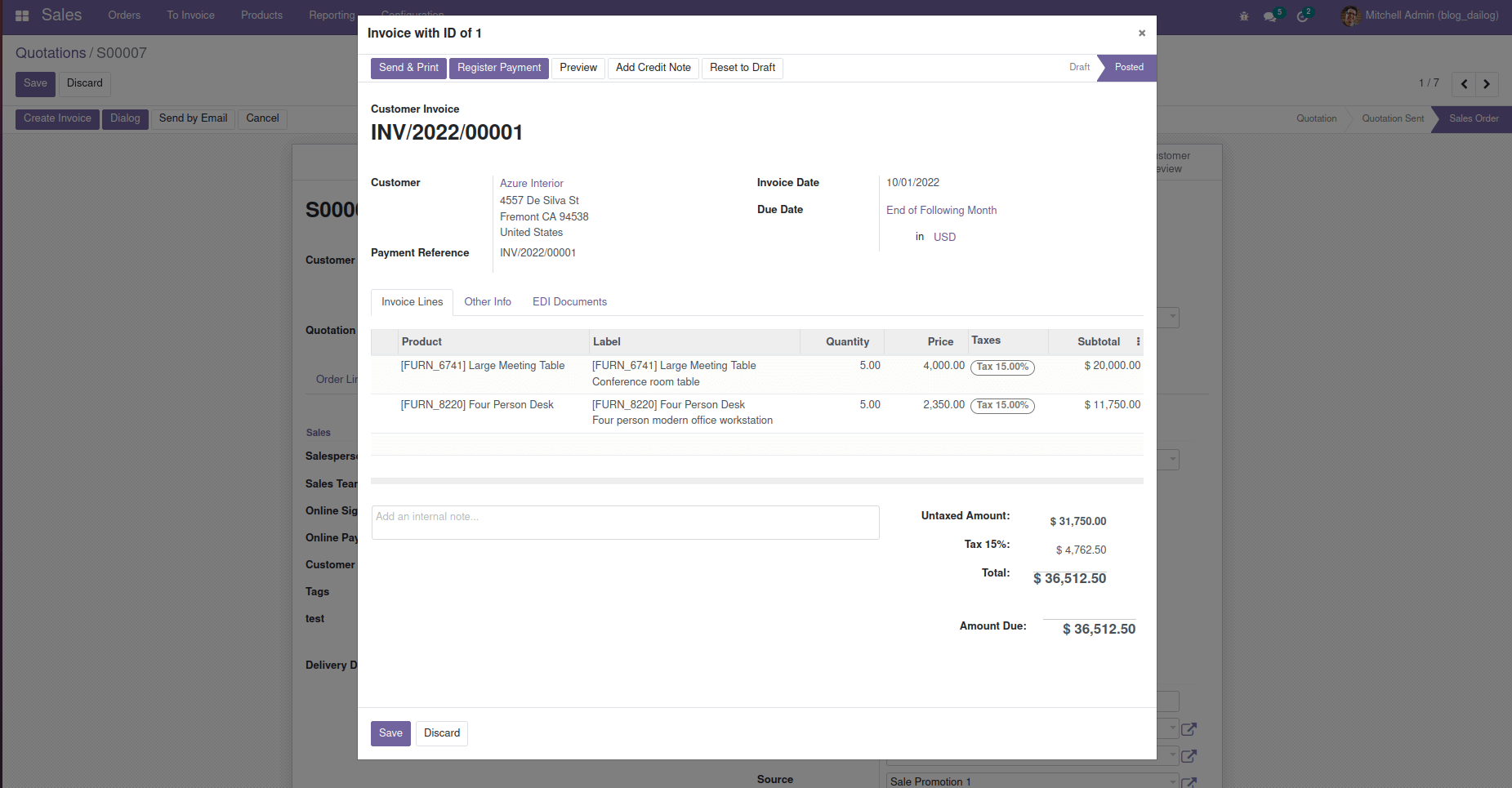The image size is (1512, 788).
Task: Select Quotation Sent status stage
Action: (x=1392, y=119)
